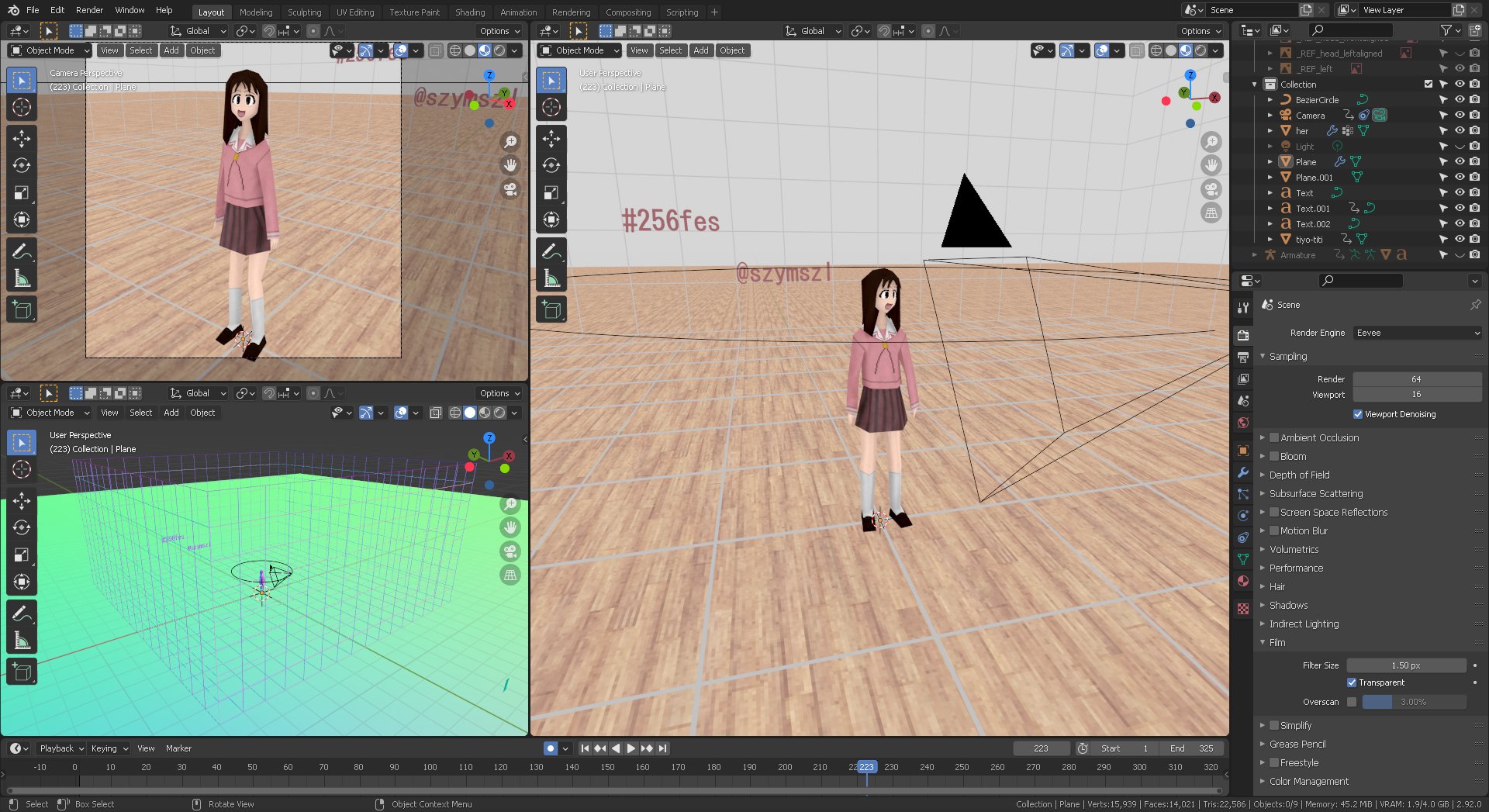Expand the Color Management panel
This screenshot has width=1489, height=812.
coord(1308,781)
